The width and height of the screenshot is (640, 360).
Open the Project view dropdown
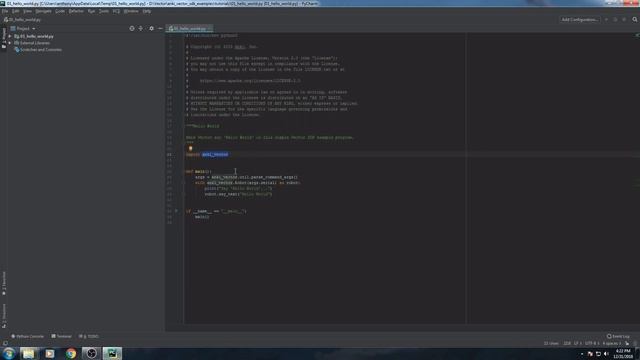(23, 29)
